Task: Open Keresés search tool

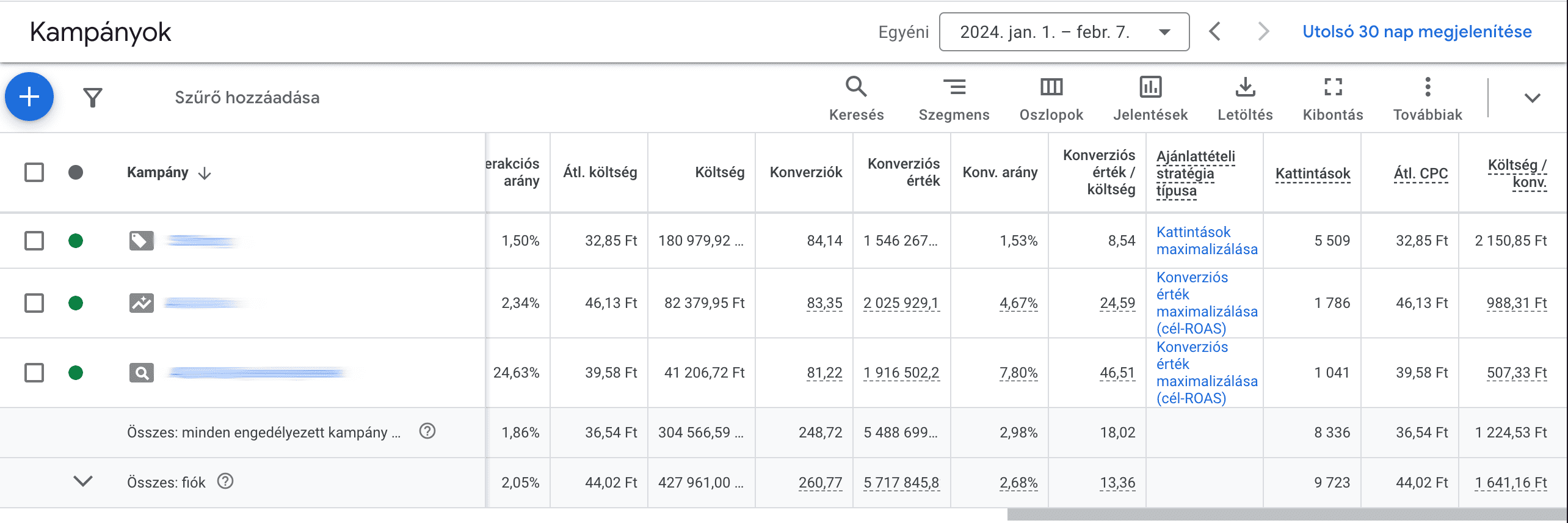Action: 856,98
